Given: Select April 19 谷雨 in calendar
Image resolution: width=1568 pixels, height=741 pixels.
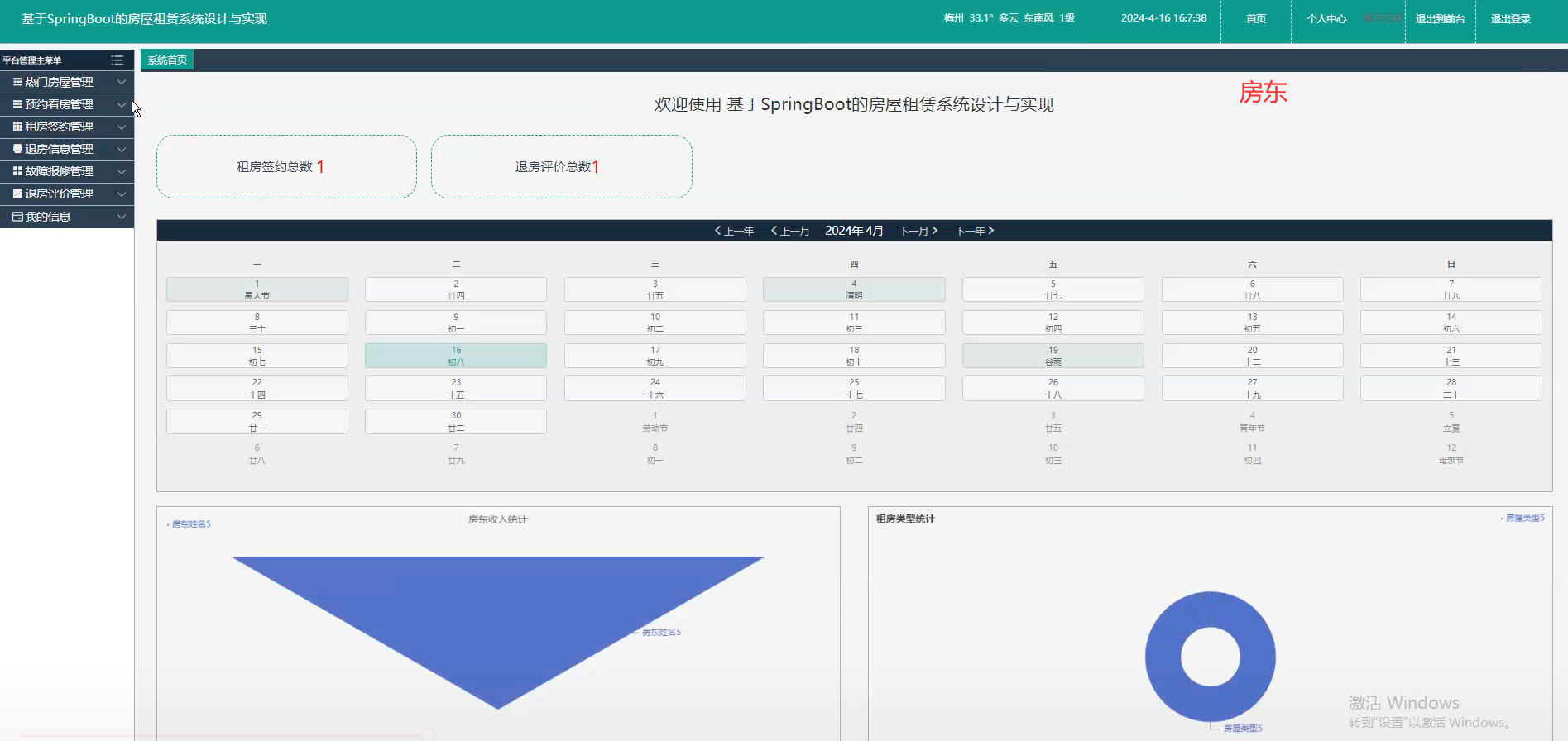Looking at the screenshot, I should 1053,356.
